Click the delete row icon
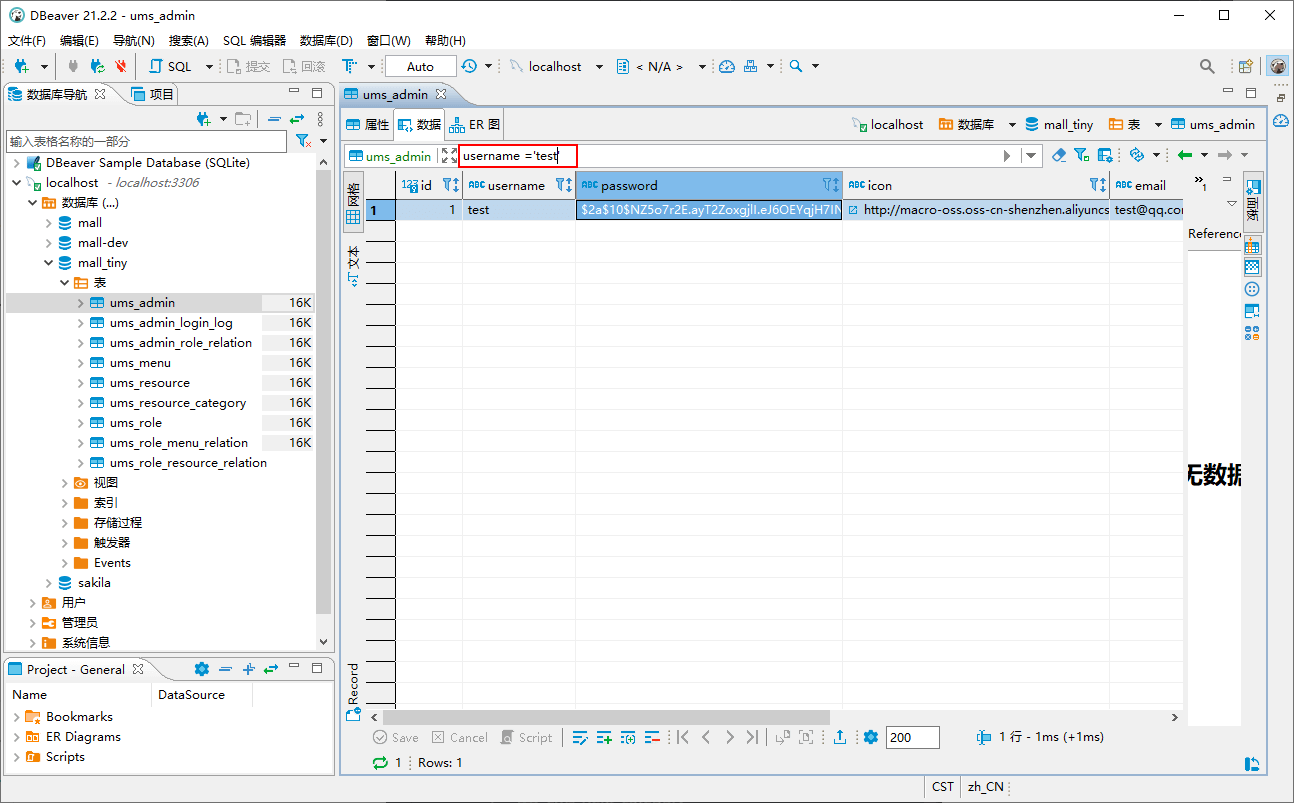Viewport: 1294px width, 803px height. (x=652, y=737)
